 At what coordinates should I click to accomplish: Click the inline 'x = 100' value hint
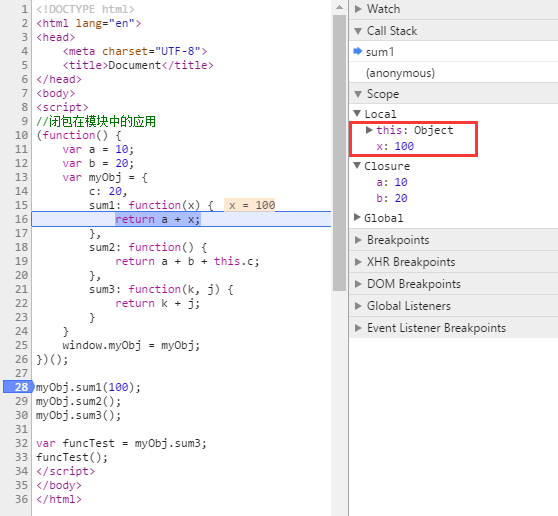[250, 205]
